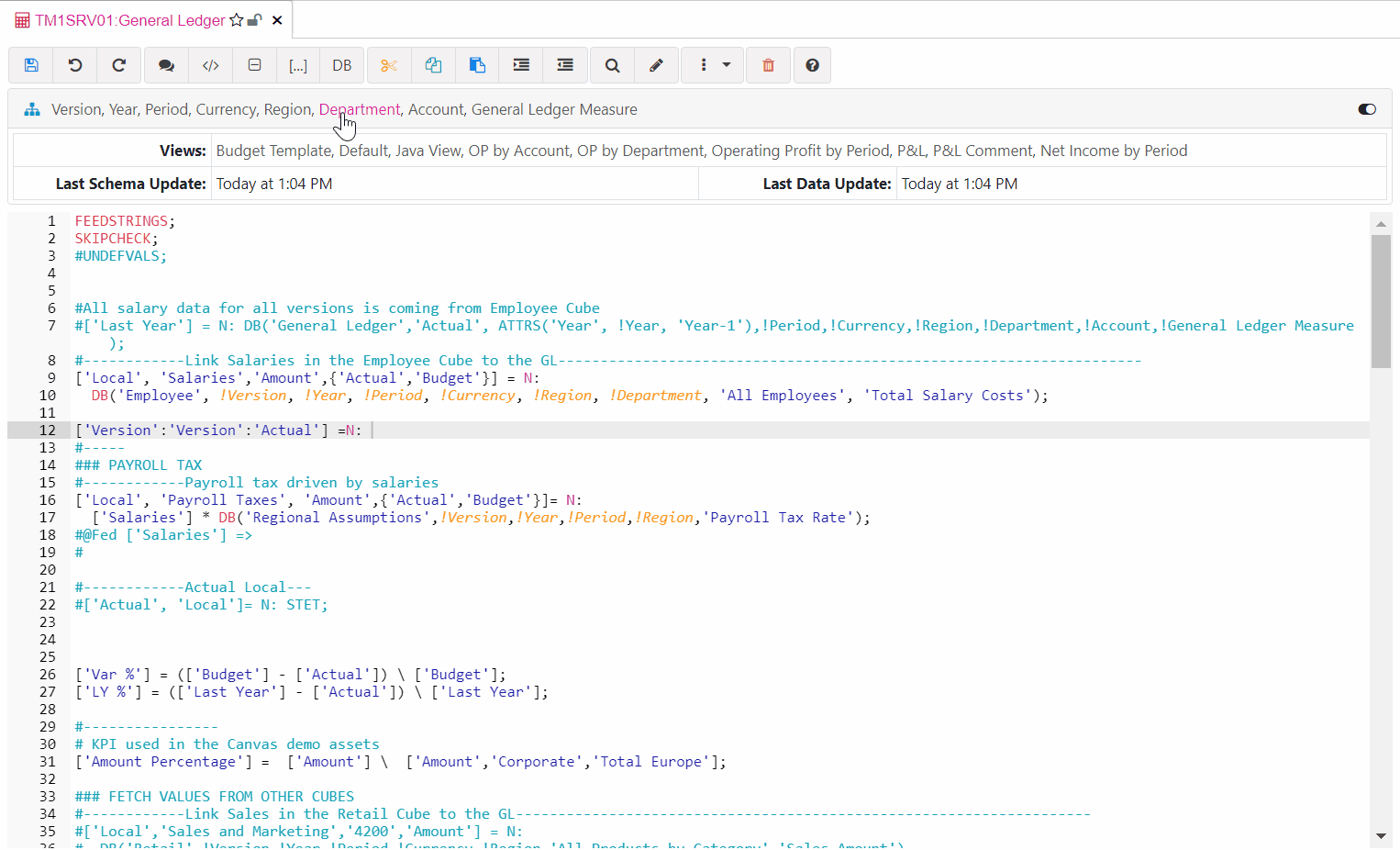Select the Department dimension link

(359, 108)
